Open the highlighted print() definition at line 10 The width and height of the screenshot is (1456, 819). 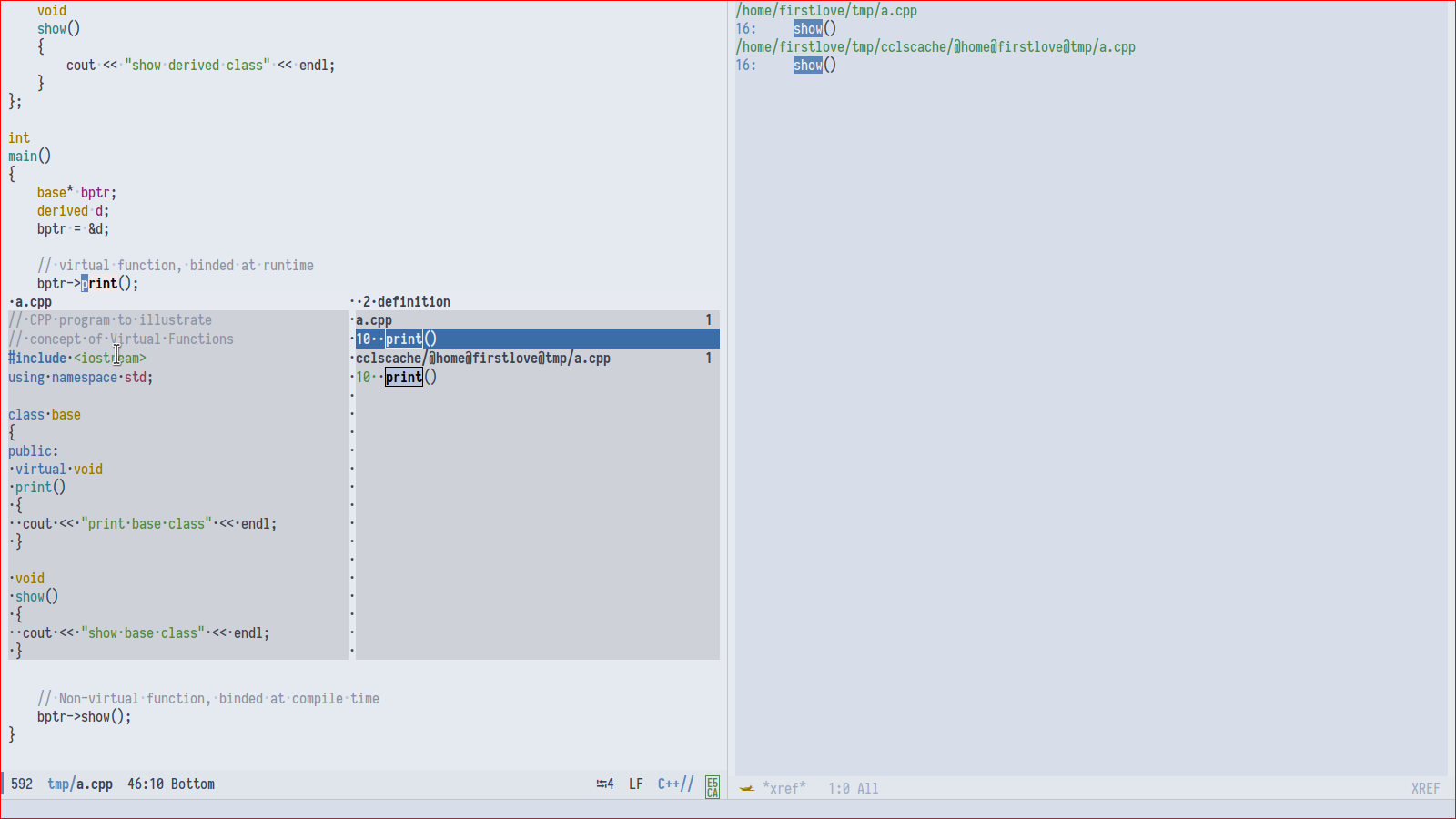[403, 339]
